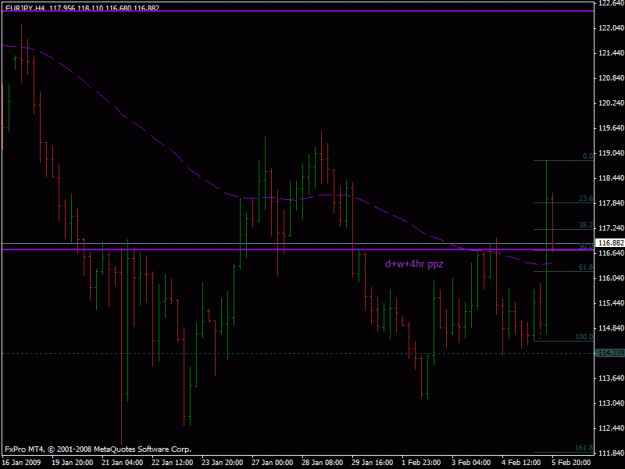Image resolution: width=625 pixels, height=469 pixels.
Task: Click the '16 Jan 2009' date label
Action: [x=22, y=462]
